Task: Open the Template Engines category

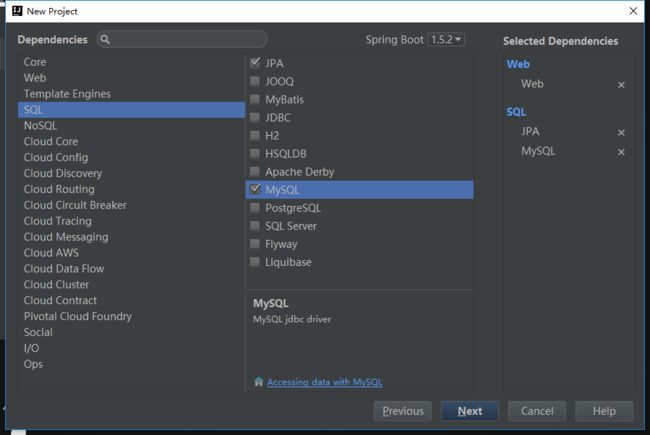Action: tap(131, 94)
